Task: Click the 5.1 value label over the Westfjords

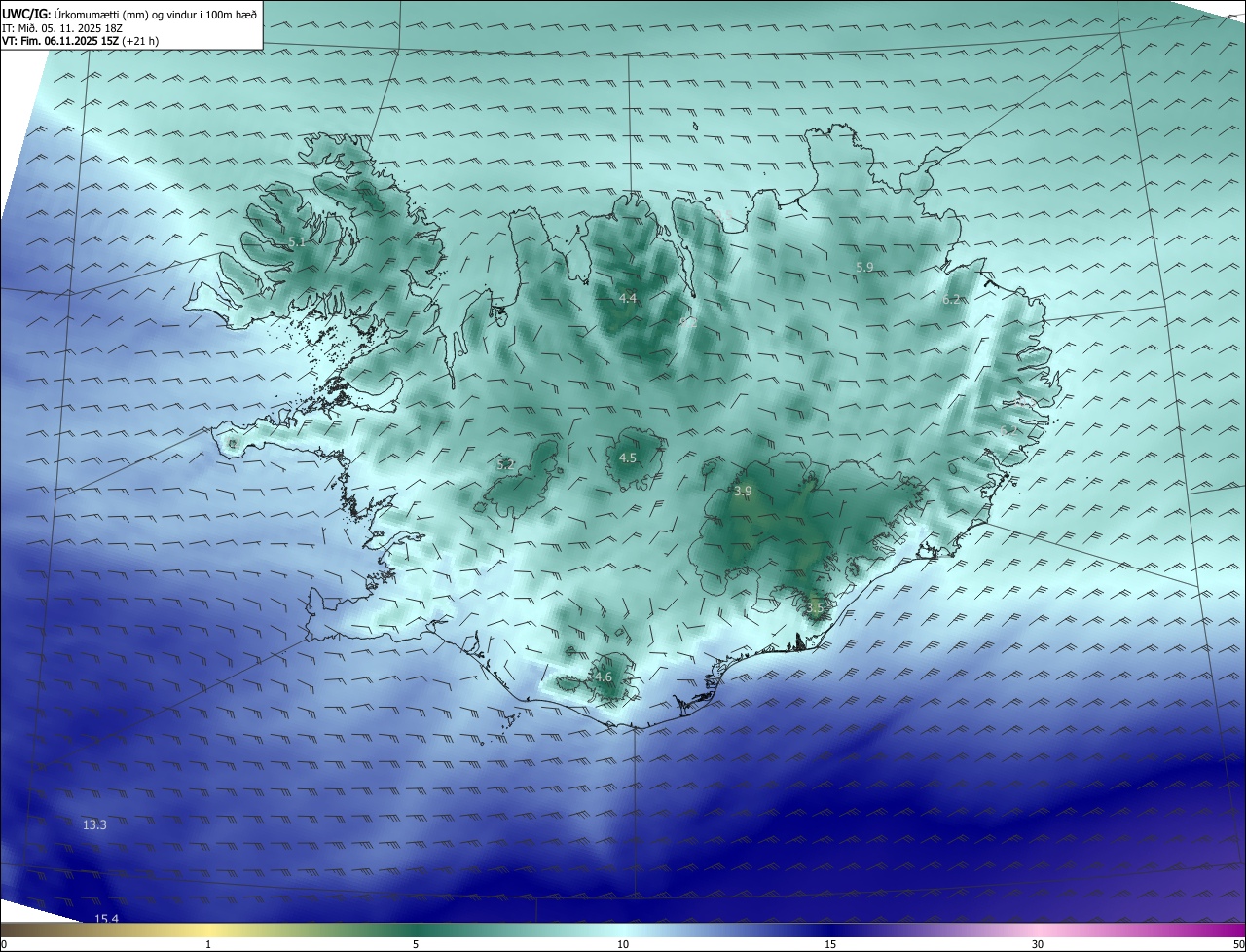Action: (x=297, y=241)
